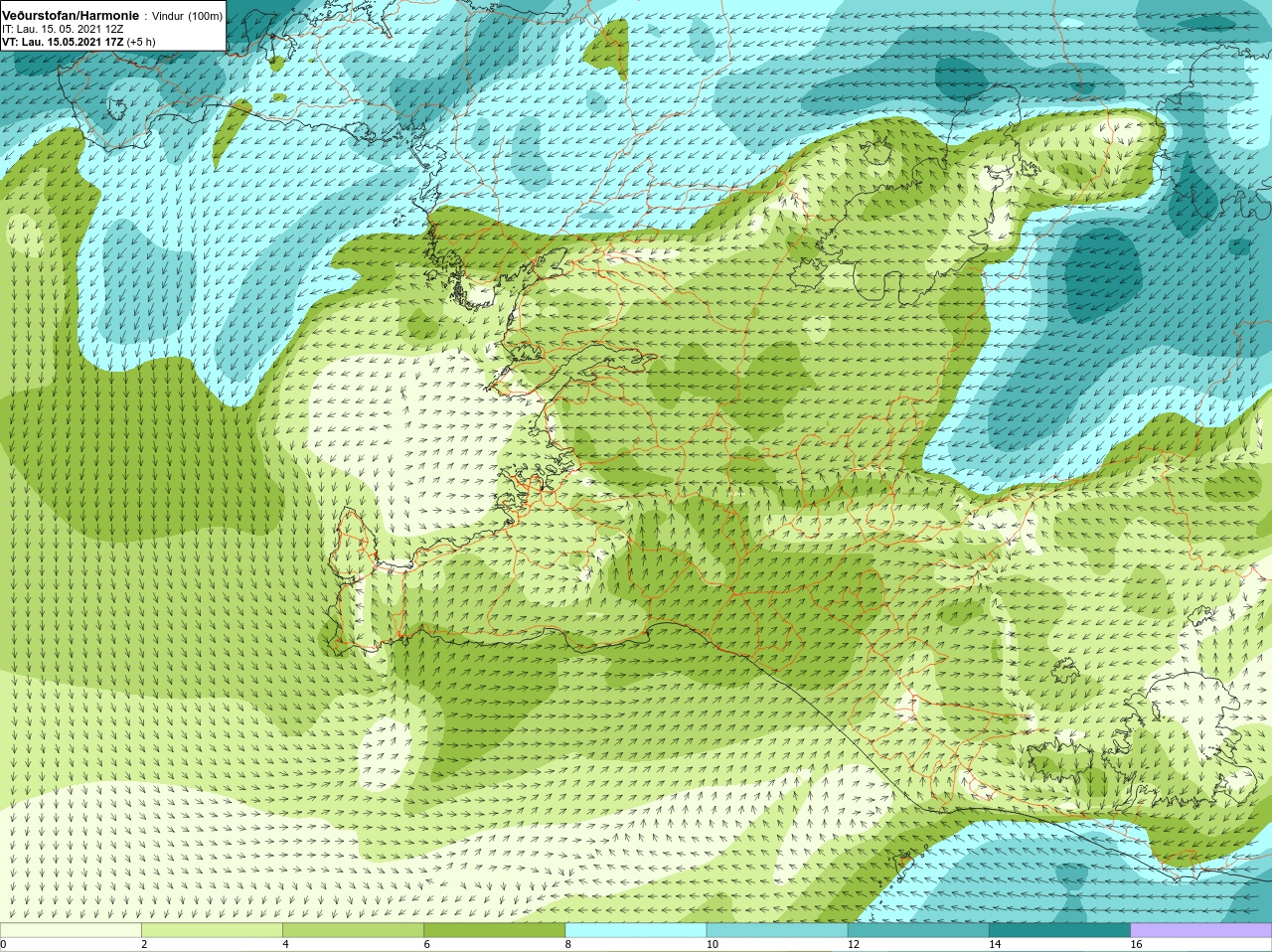The height and width of the screenshot is (952, 1272).
Task: Select the 10–12 teal legend swatch
Action: pos(777,930)
